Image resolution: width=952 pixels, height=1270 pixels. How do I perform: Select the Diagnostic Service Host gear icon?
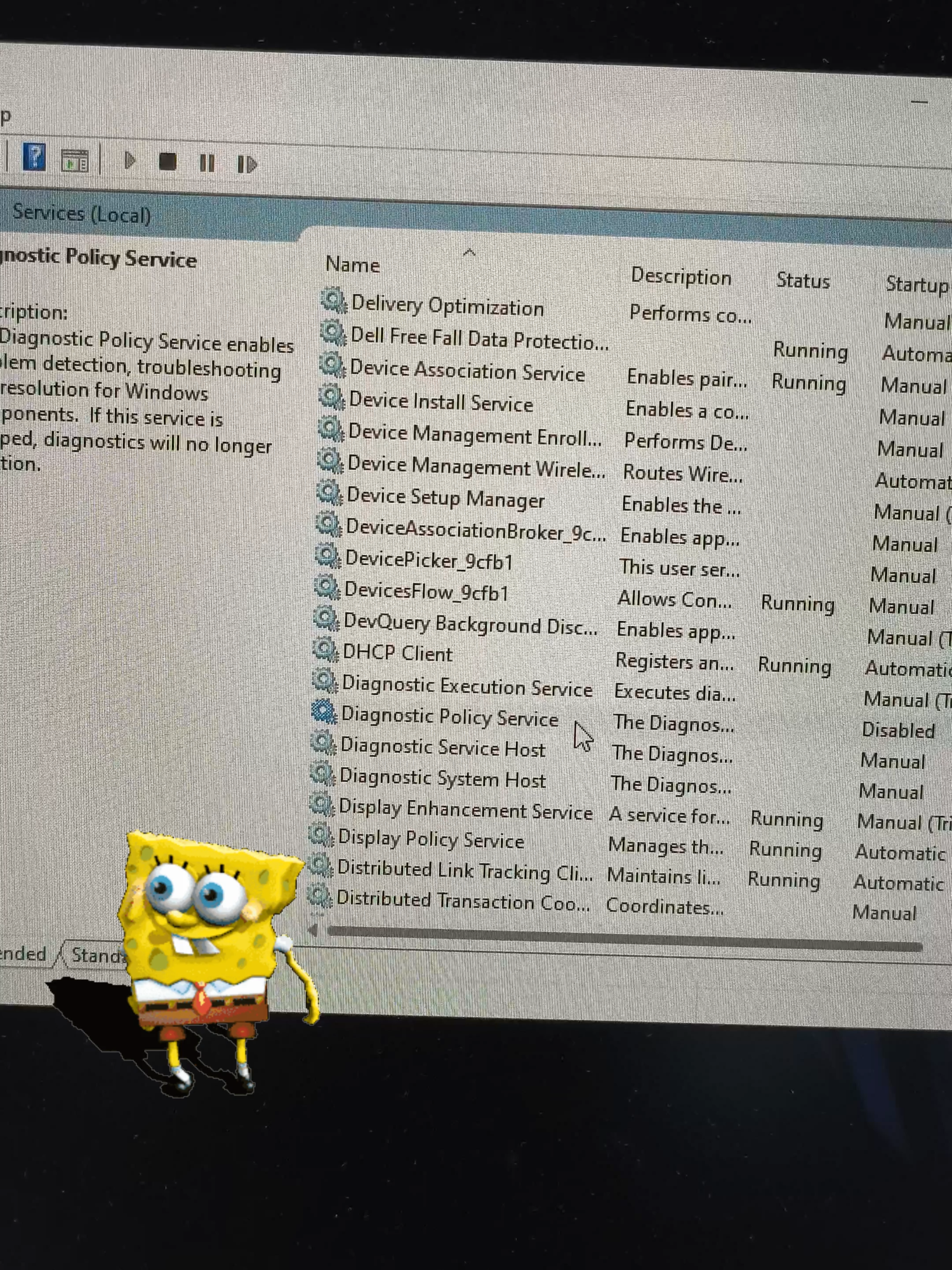click(x=324, y=742)
